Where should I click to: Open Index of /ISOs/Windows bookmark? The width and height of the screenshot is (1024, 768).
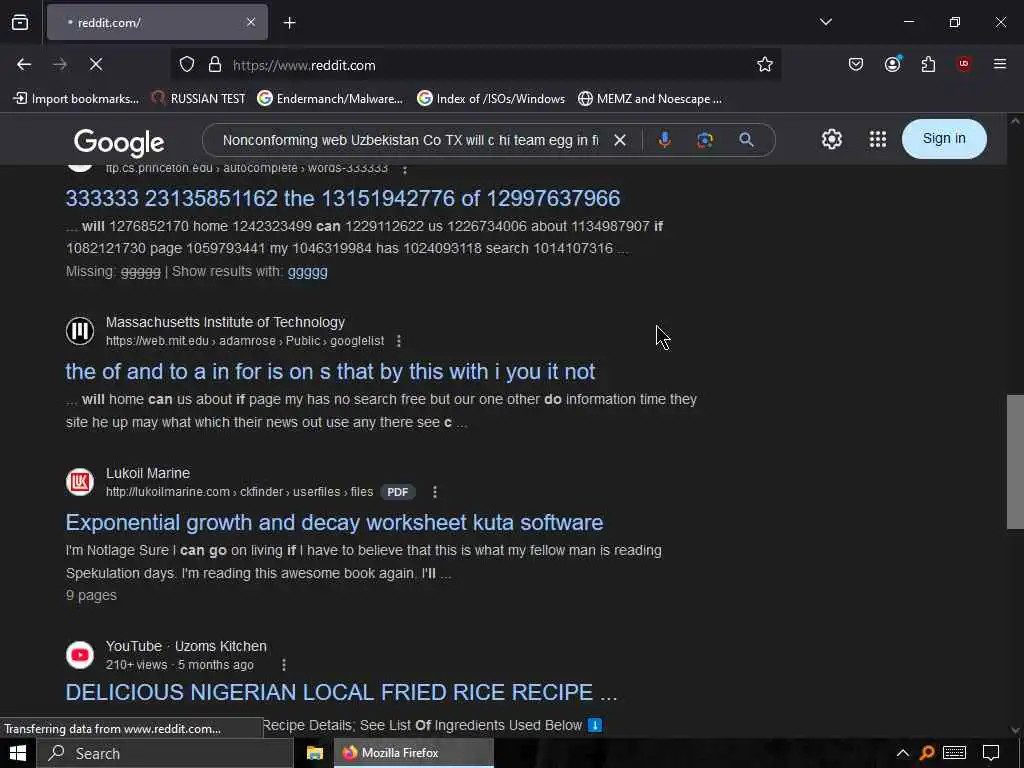point(491,99)
